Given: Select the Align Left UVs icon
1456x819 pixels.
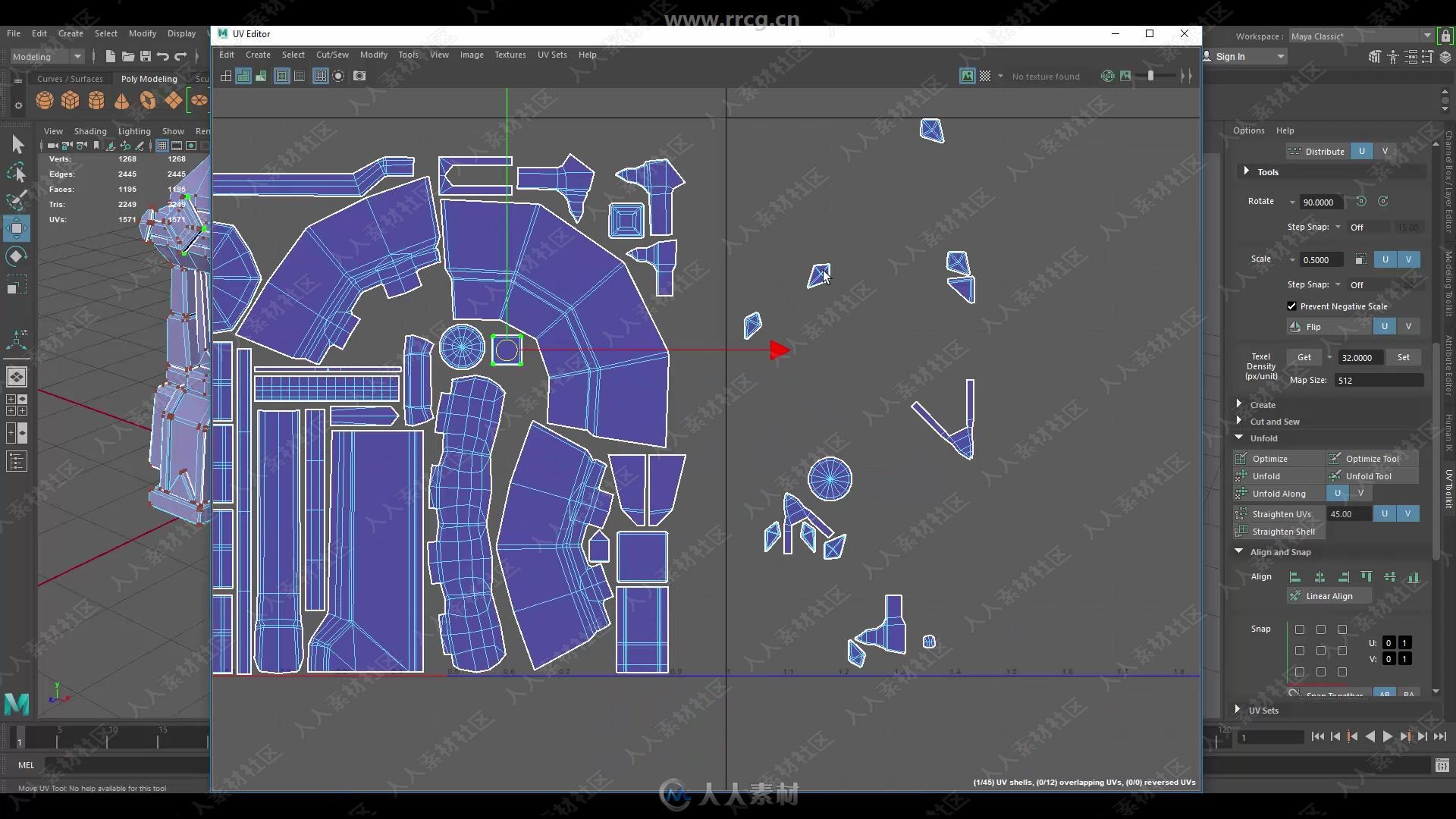Looking at the screenshot, I should point(1295,576).
